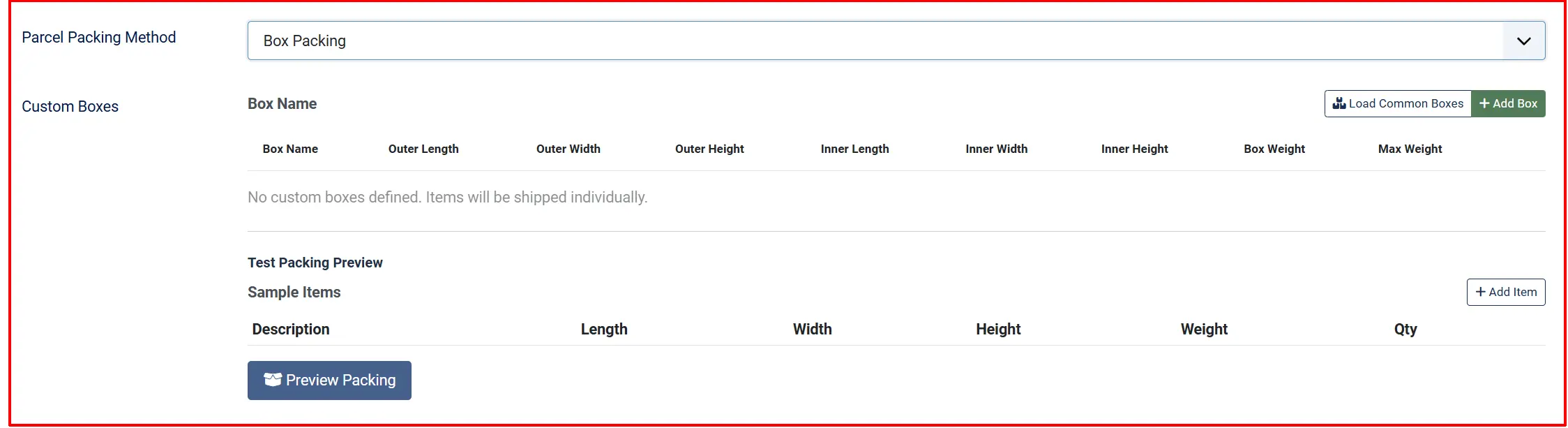Image resolution: width=1568 pixels, height=428 pixels.
Task: Click the Parcel Packing Method label
Action: [x=99, y=38]
